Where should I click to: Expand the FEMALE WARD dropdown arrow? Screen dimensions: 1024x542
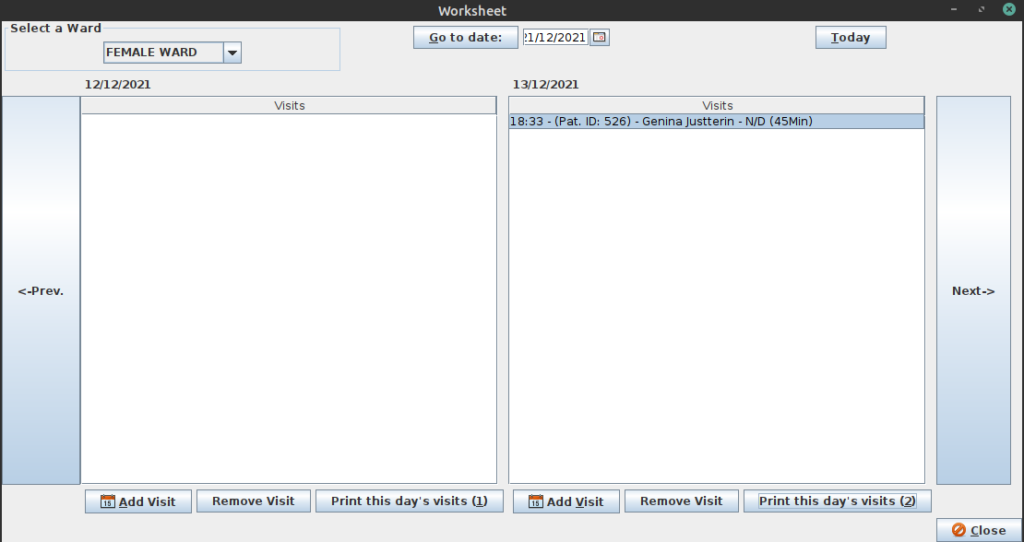[x=232, y=53]
